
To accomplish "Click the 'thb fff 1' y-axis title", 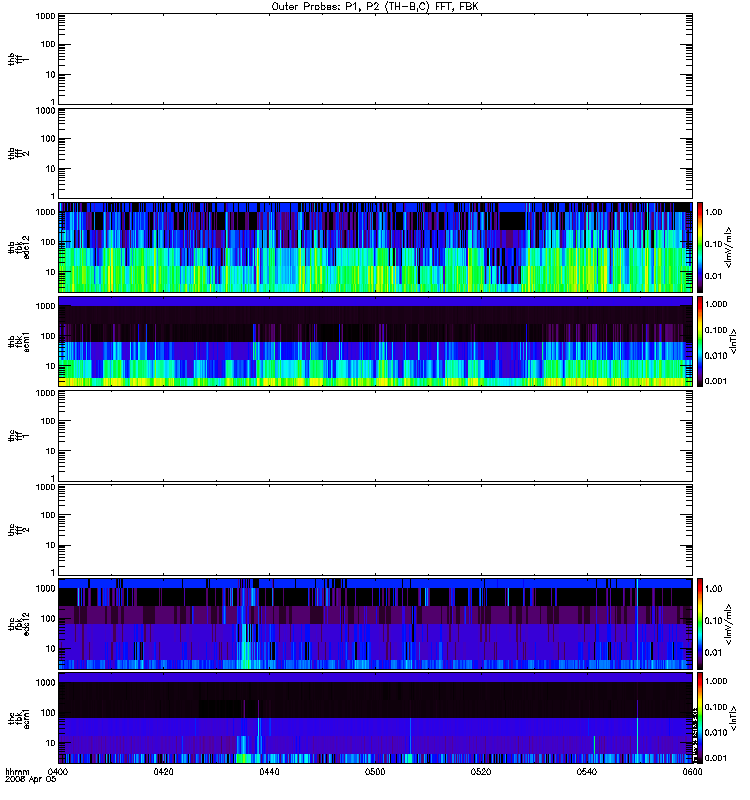I will coord(18,59).
